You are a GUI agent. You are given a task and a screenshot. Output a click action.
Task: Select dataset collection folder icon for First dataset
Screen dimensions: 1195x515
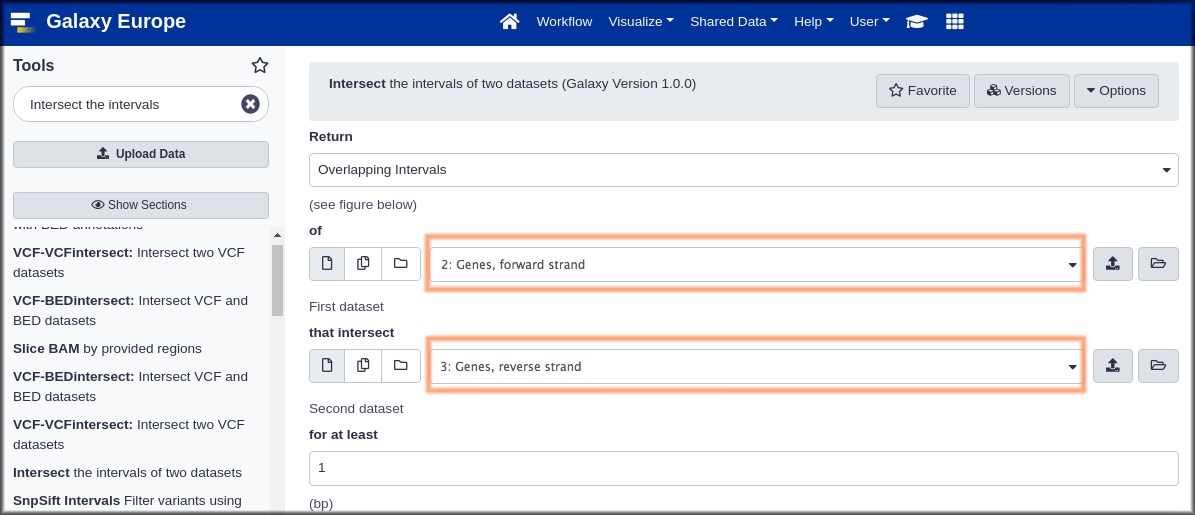coord(401,264)
